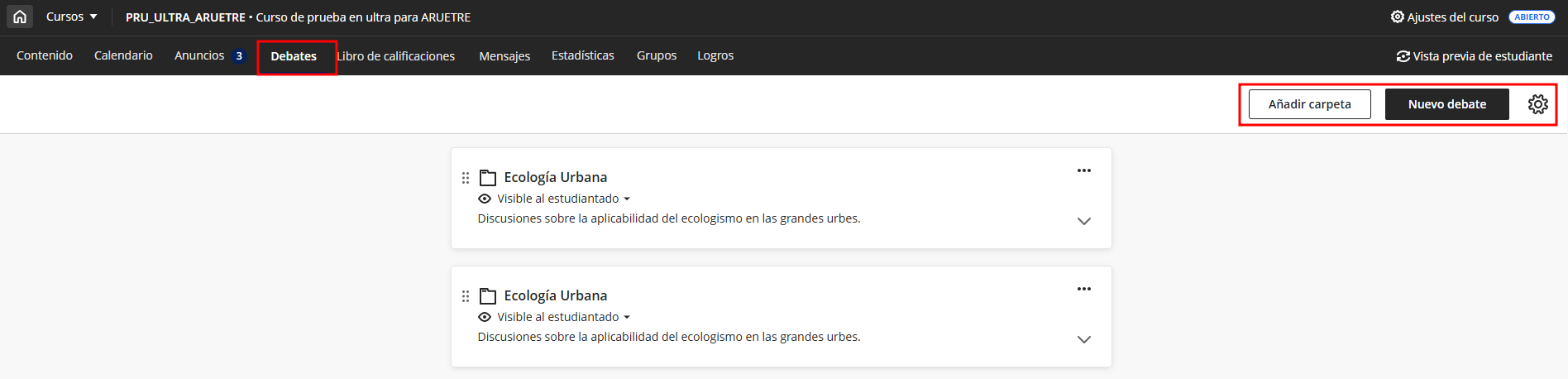The height and width of the screenshot is (379, 1568).
Task: Click folder icon of first Ecología Urbana item
Action: coord(488,178)
